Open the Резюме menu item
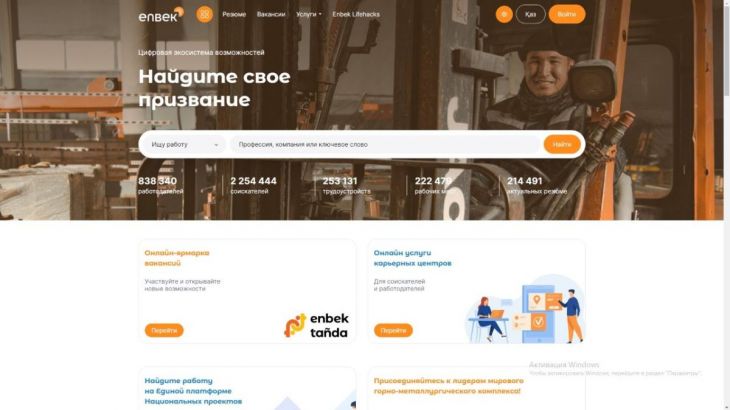Image resolution: width=730 pixels, height=410 pixels. [x=234, y=14]
